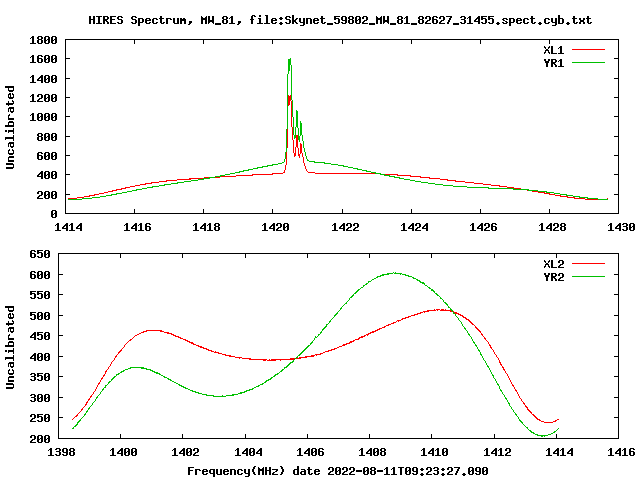The width and height of the screenshot is (640, 480).
Task: Click the green YR2 curve peak near 600
Action: pos(395,273)
